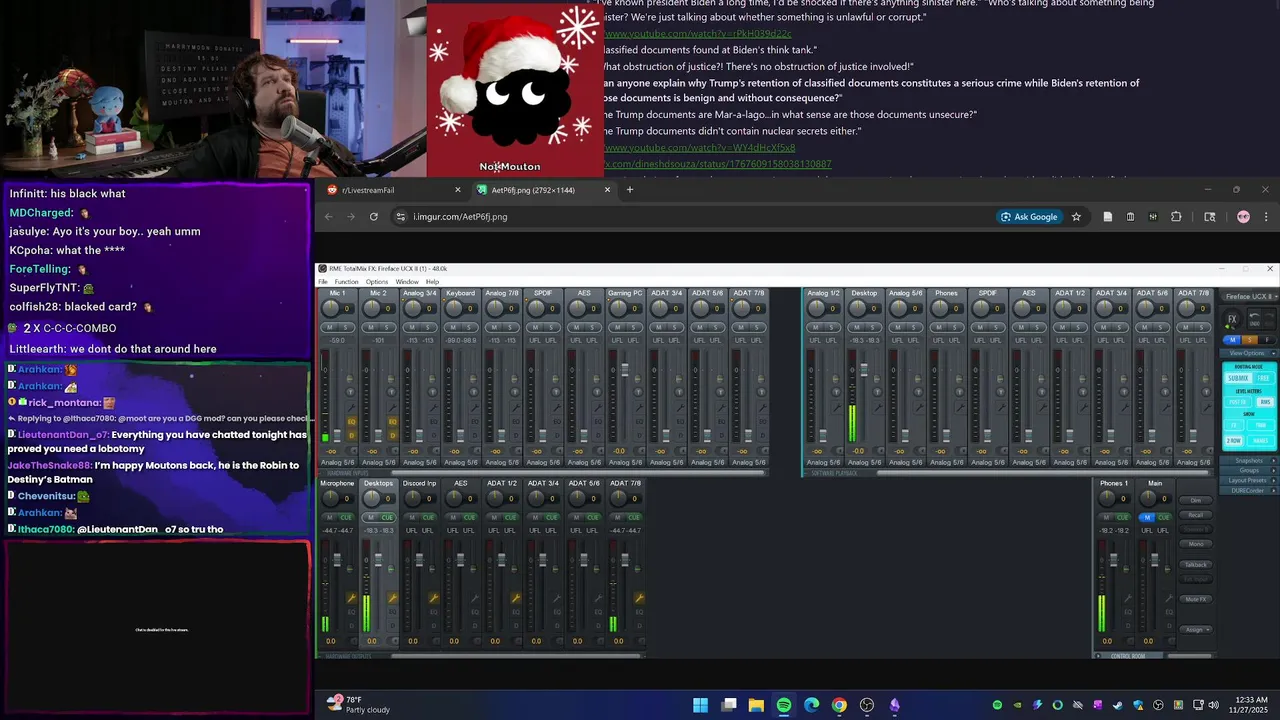Reload the imgur page

point(374,216)
